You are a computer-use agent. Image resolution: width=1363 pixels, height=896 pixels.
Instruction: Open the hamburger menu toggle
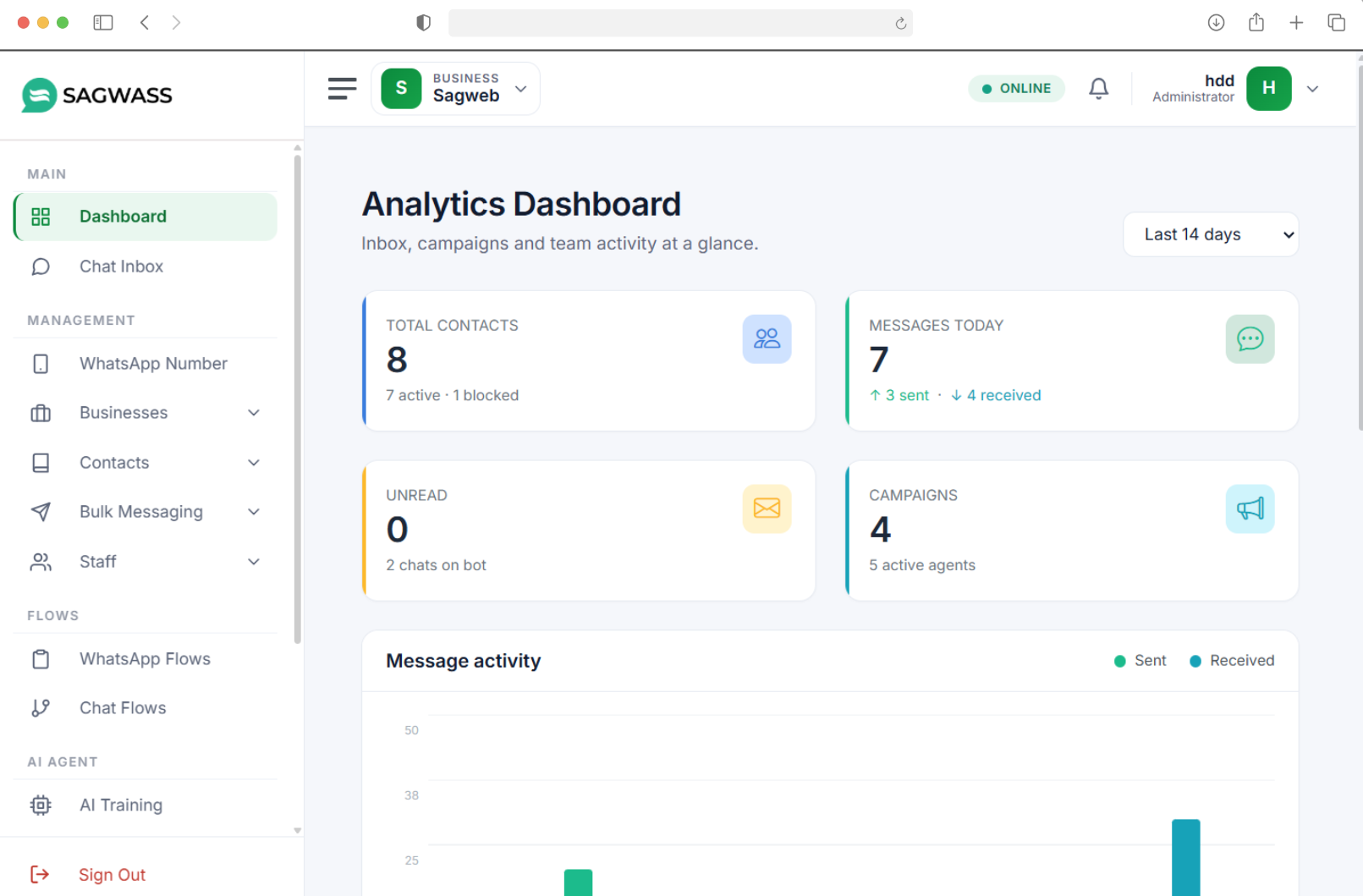click(342, 89)
